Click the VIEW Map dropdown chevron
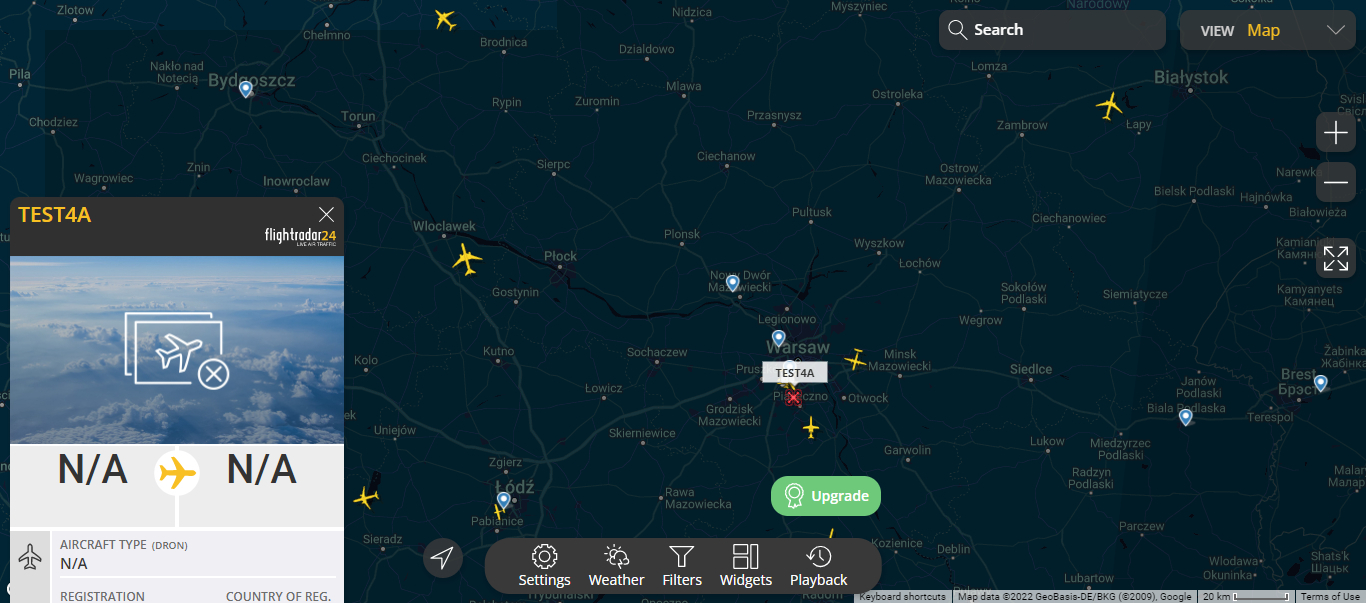Viewport: 1366px width, 603px height. click(x=1335, y=30)
